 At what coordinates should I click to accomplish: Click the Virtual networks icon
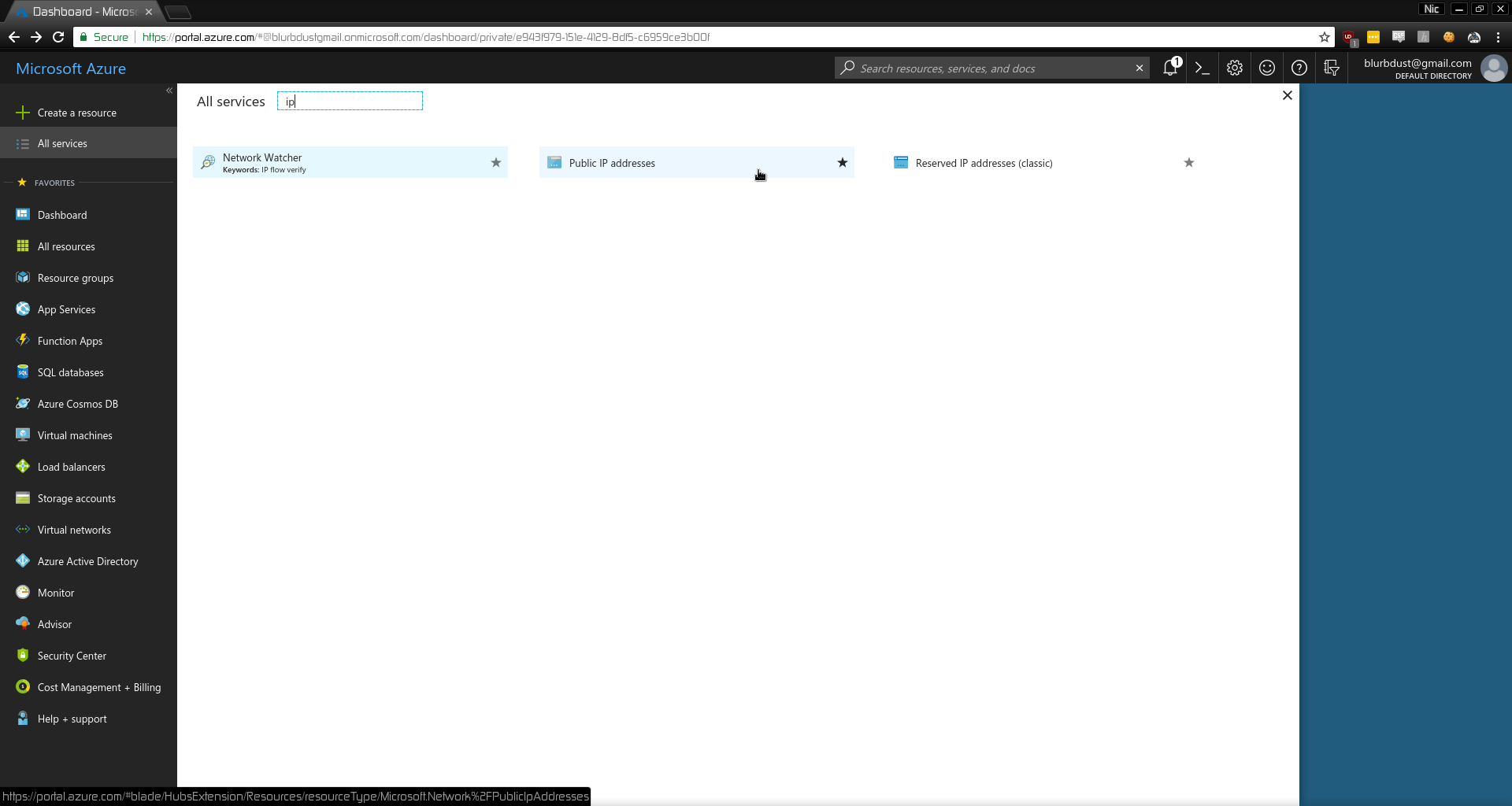pyautogui.click(x=23, y=530)
